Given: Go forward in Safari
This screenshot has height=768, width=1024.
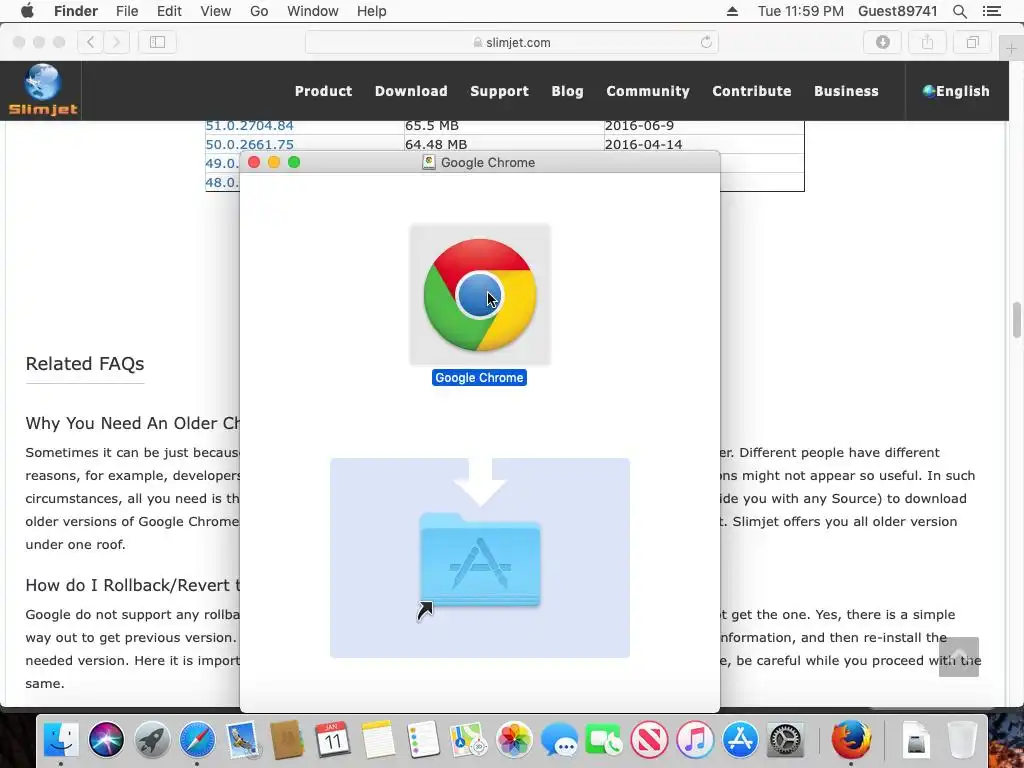Looking at the screenshot, I should click(x=116, y=42).
